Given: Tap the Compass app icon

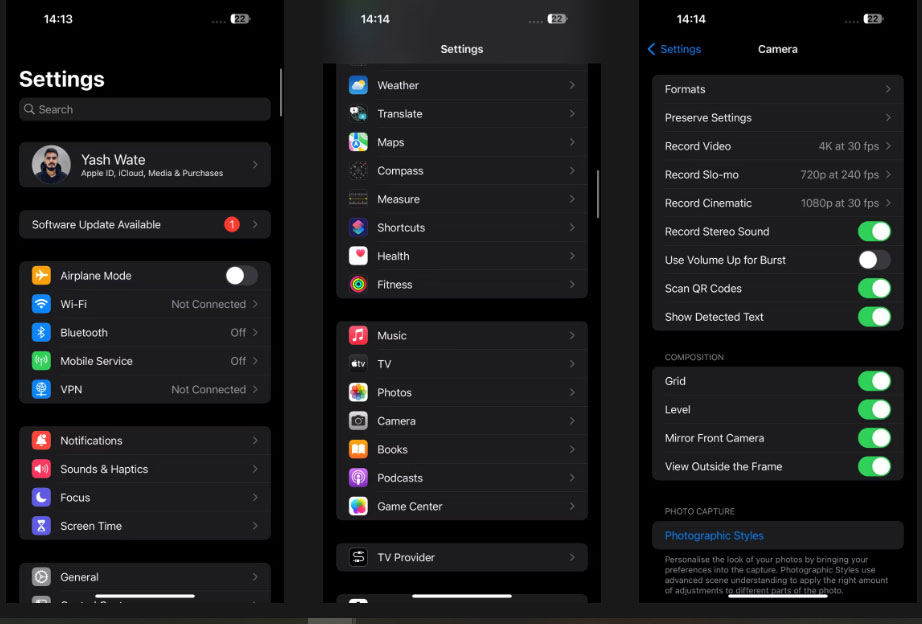Looking at the screenshot, I should coord(358,171).
